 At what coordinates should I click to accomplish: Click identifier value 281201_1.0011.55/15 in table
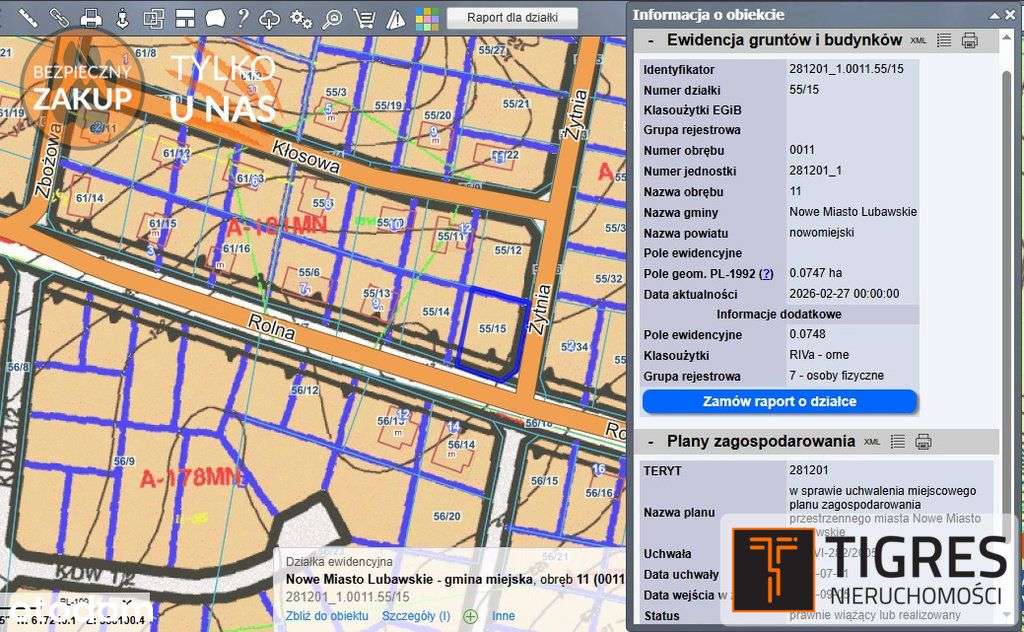pyautogui.click(x=846, y=69)
